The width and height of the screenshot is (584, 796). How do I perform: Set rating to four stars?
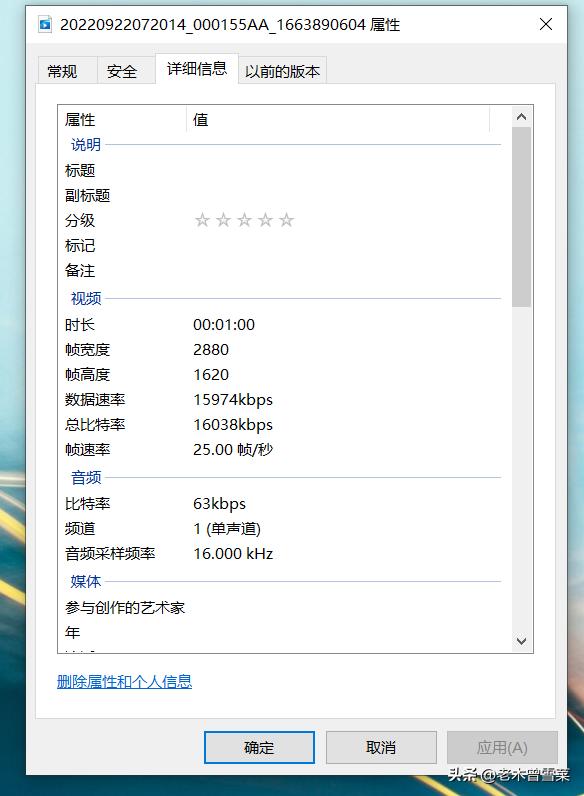tap(266, 220)
